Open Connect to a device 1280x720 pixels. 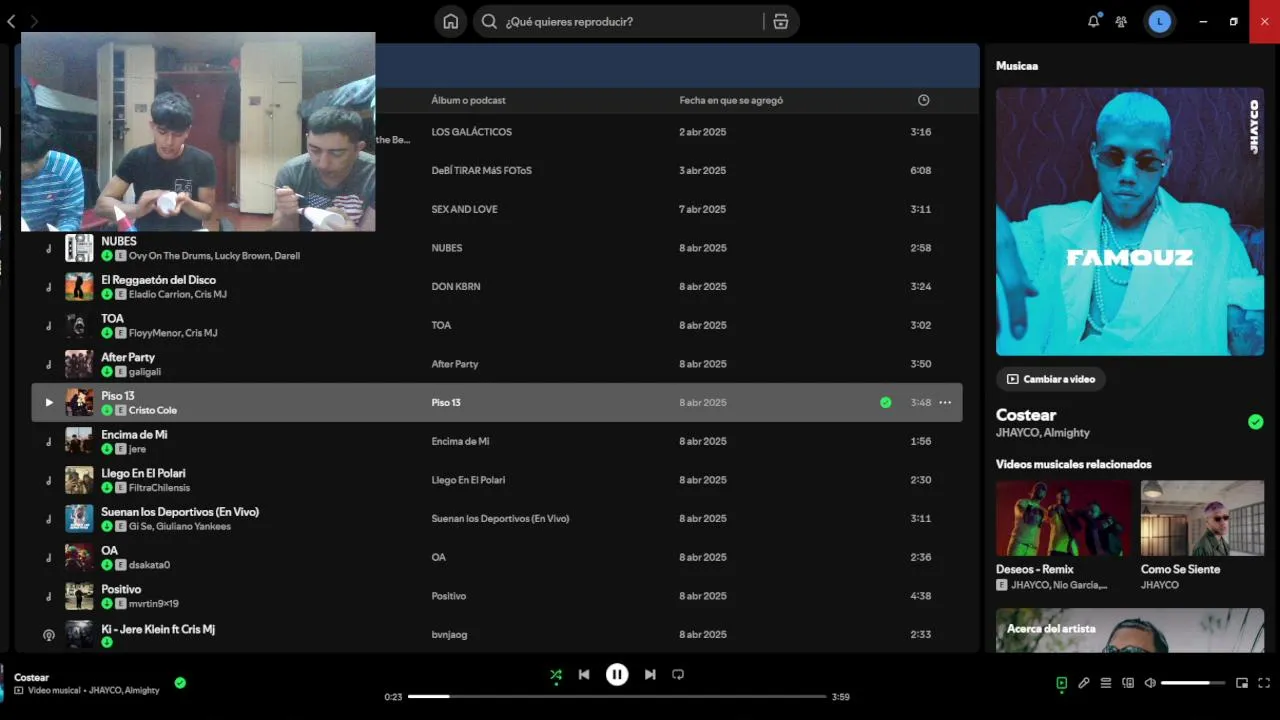[1128, 683]
